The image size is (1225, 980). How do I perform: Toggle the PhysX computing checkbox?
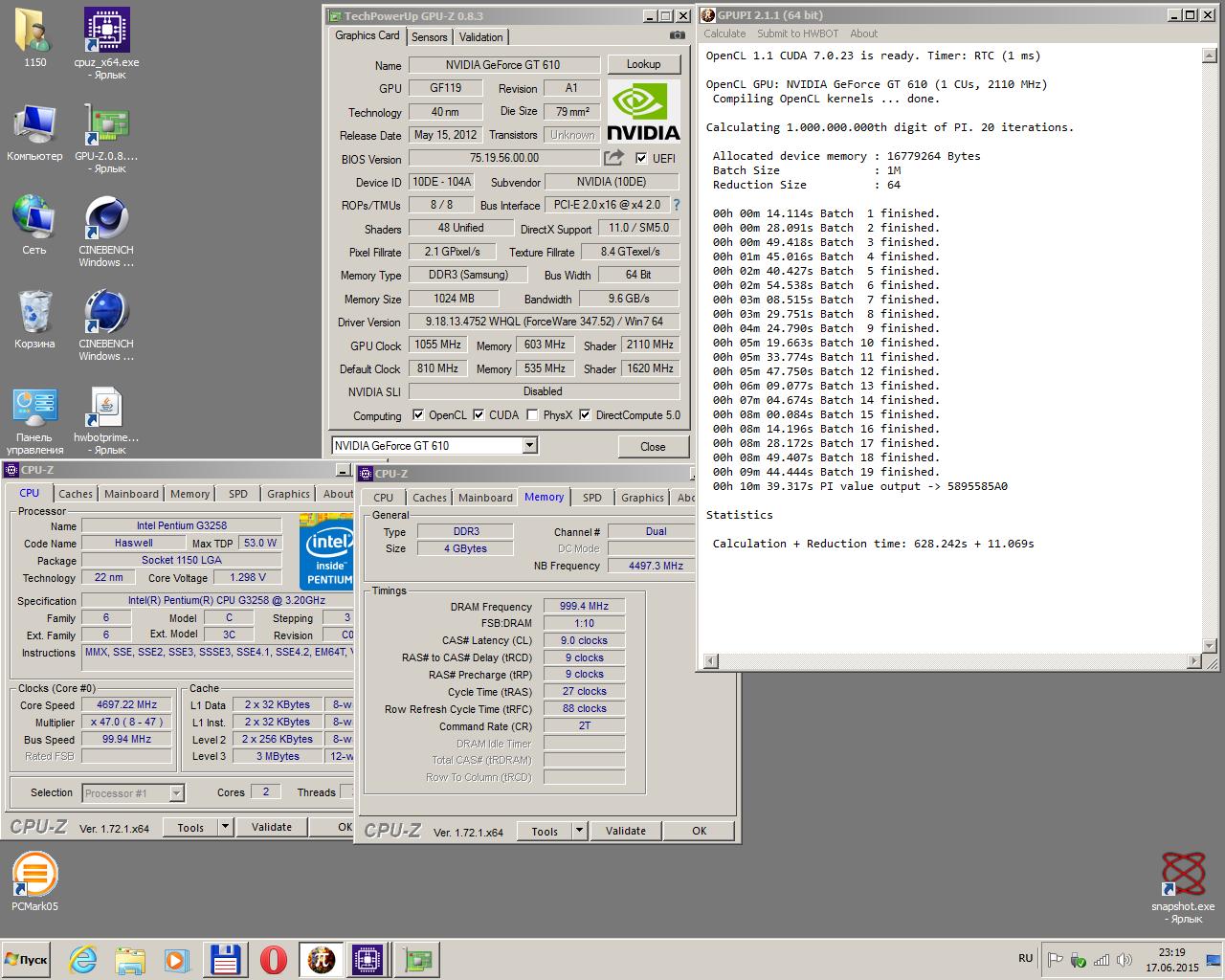[532, 415]
